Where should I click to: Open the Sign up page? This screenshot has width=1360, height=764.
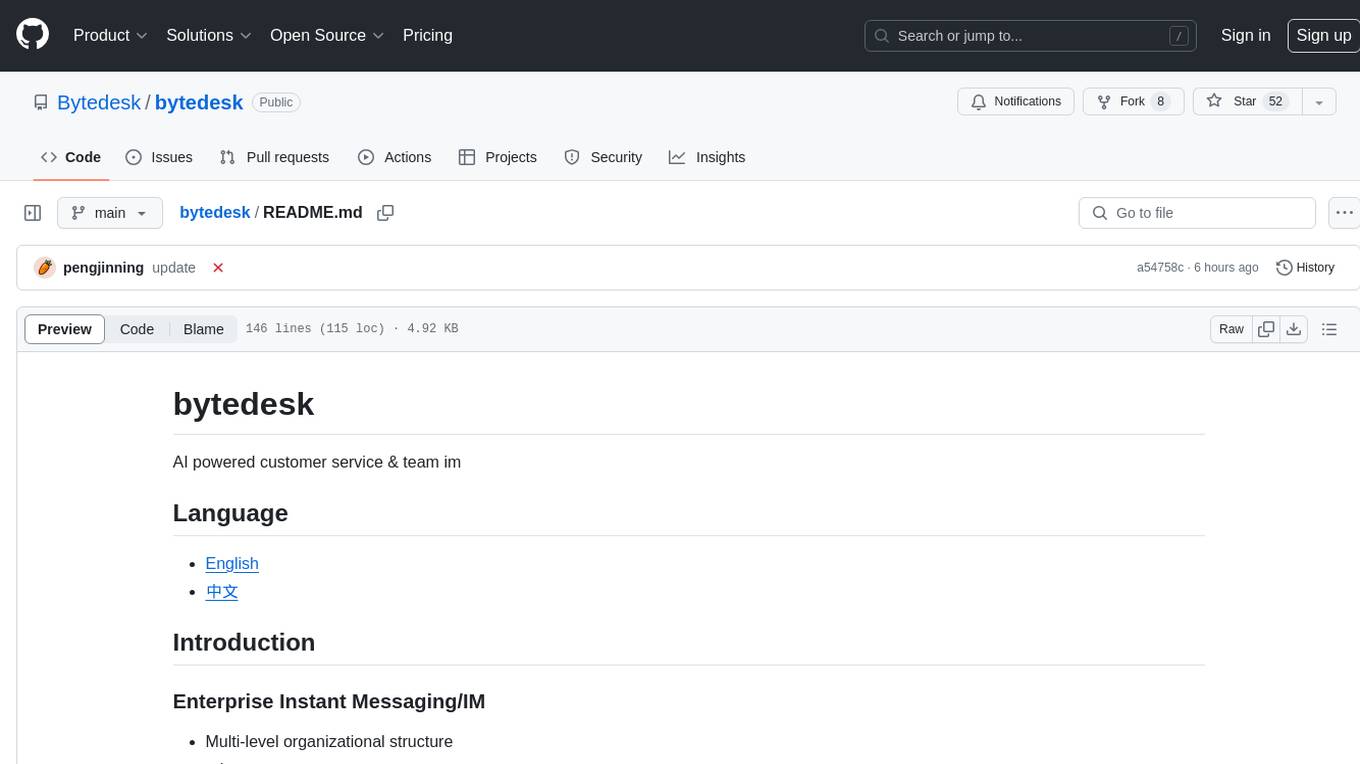[1323, 35]
